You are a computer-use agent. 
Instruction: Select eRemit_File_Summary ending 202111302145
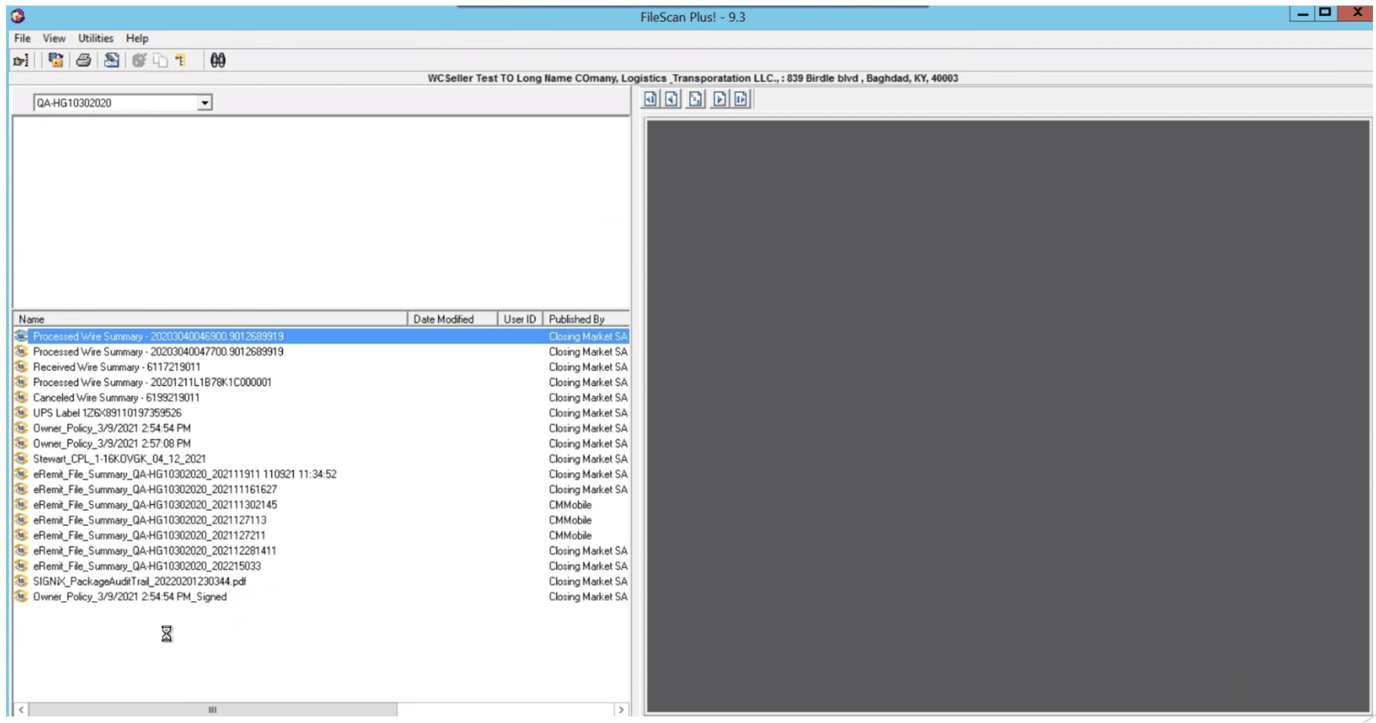point(155,505)
